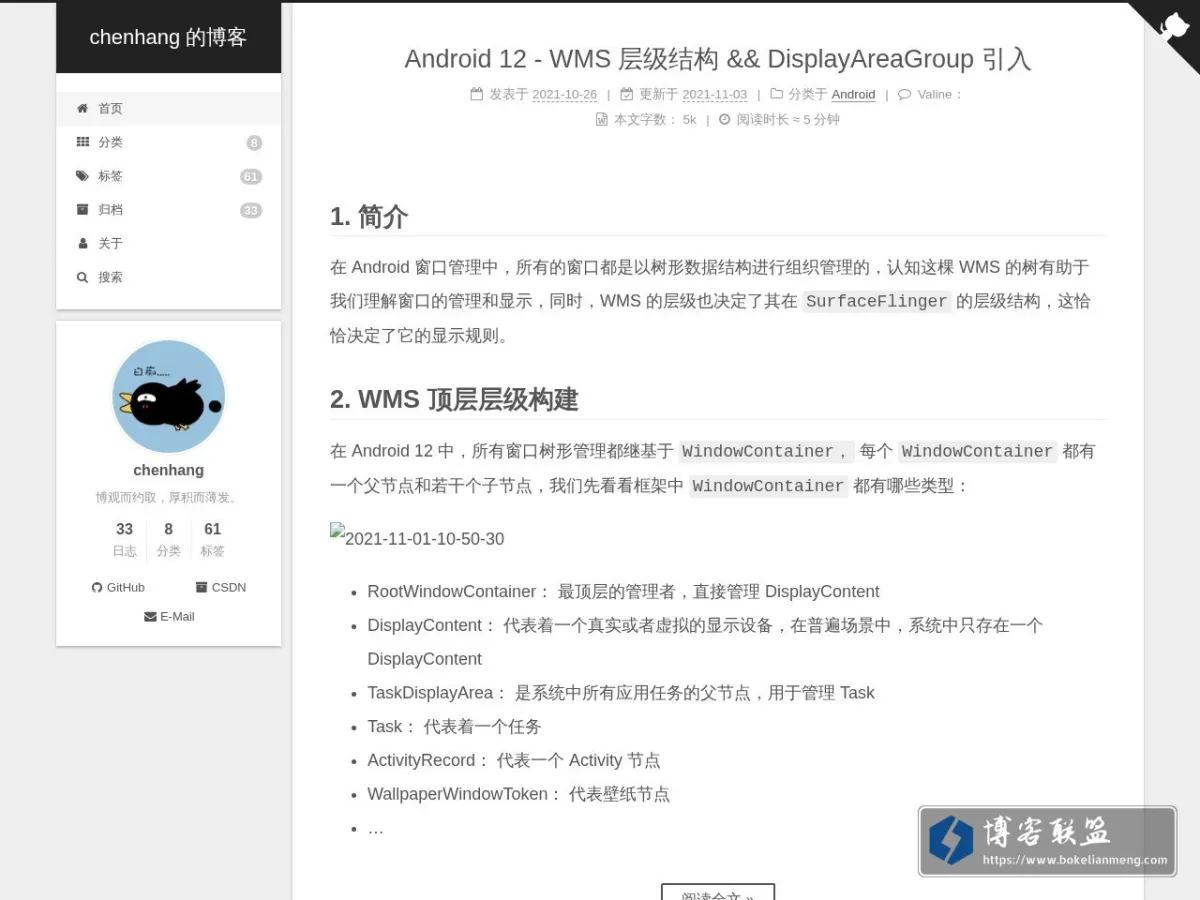Open the 首页 menu item

click(x=168, y=109)
